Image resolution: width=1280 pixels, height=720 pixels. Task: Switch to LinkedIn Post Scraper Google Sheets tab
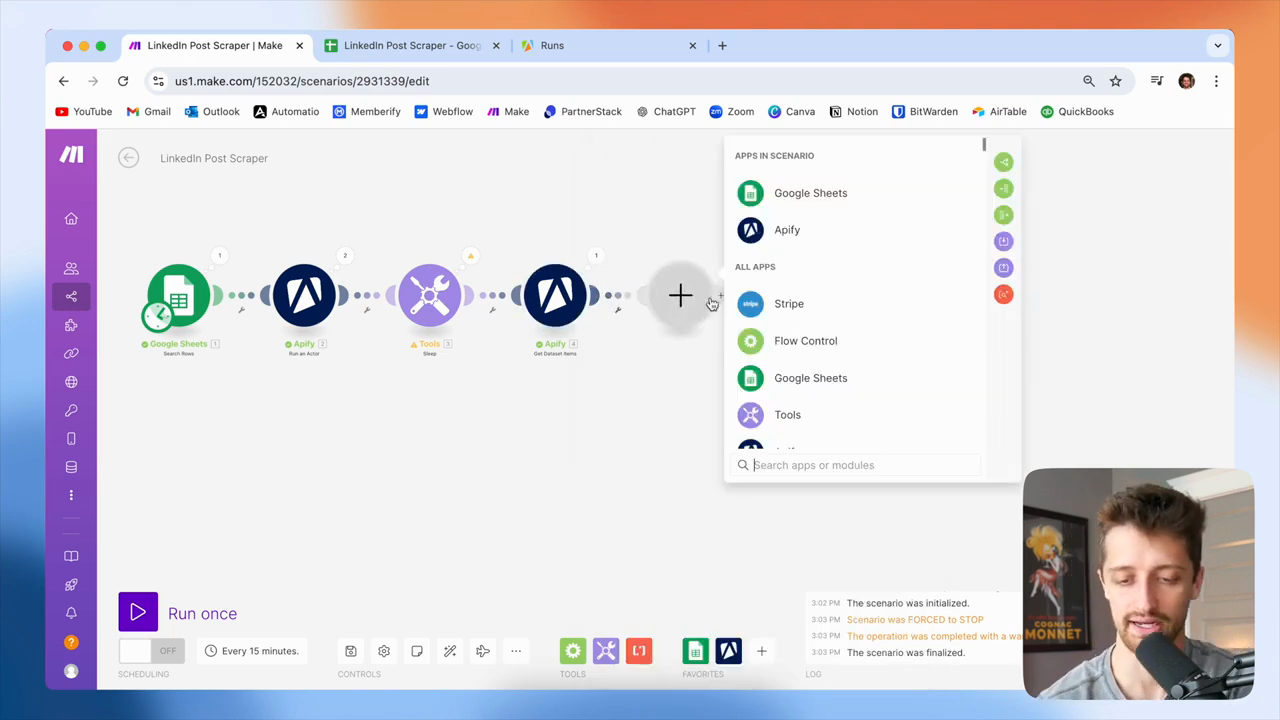coord(413,45)
